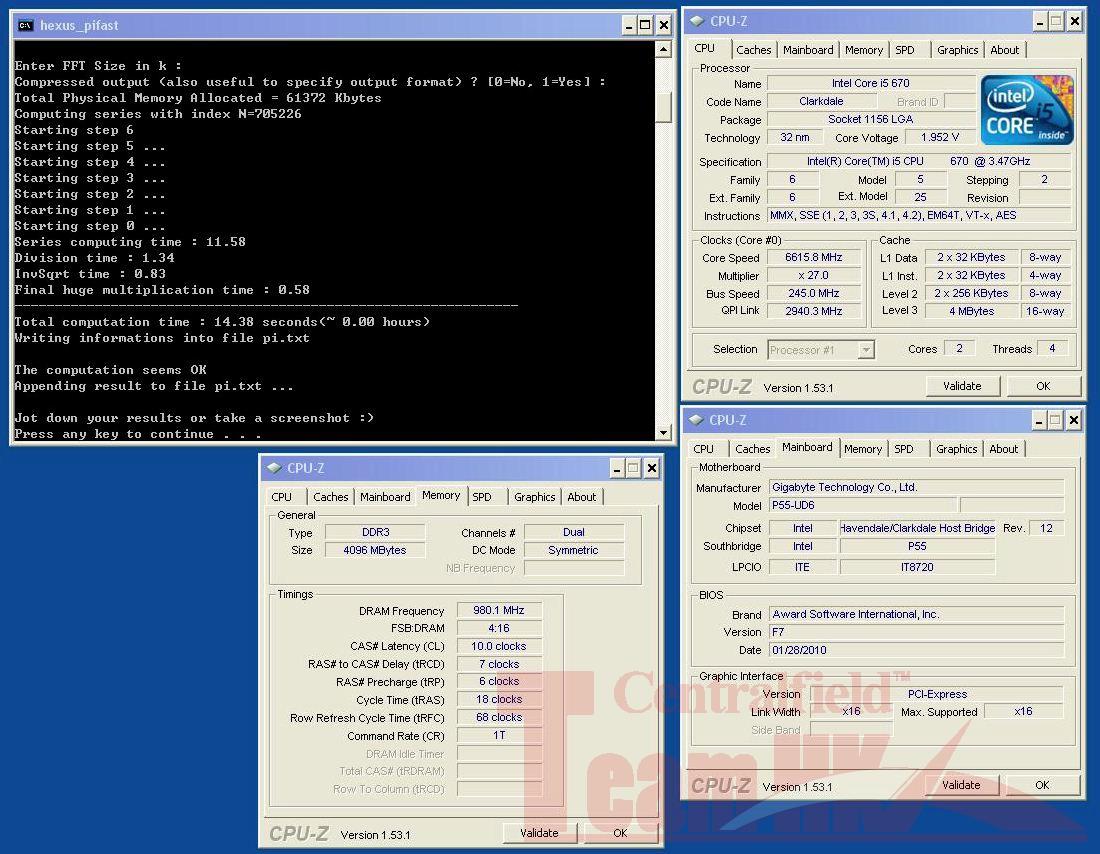Image resolution: width=1100 pixels, height=854 pixels.
Task: Click console scrollbar down arrow
Action: click(663, 432)
